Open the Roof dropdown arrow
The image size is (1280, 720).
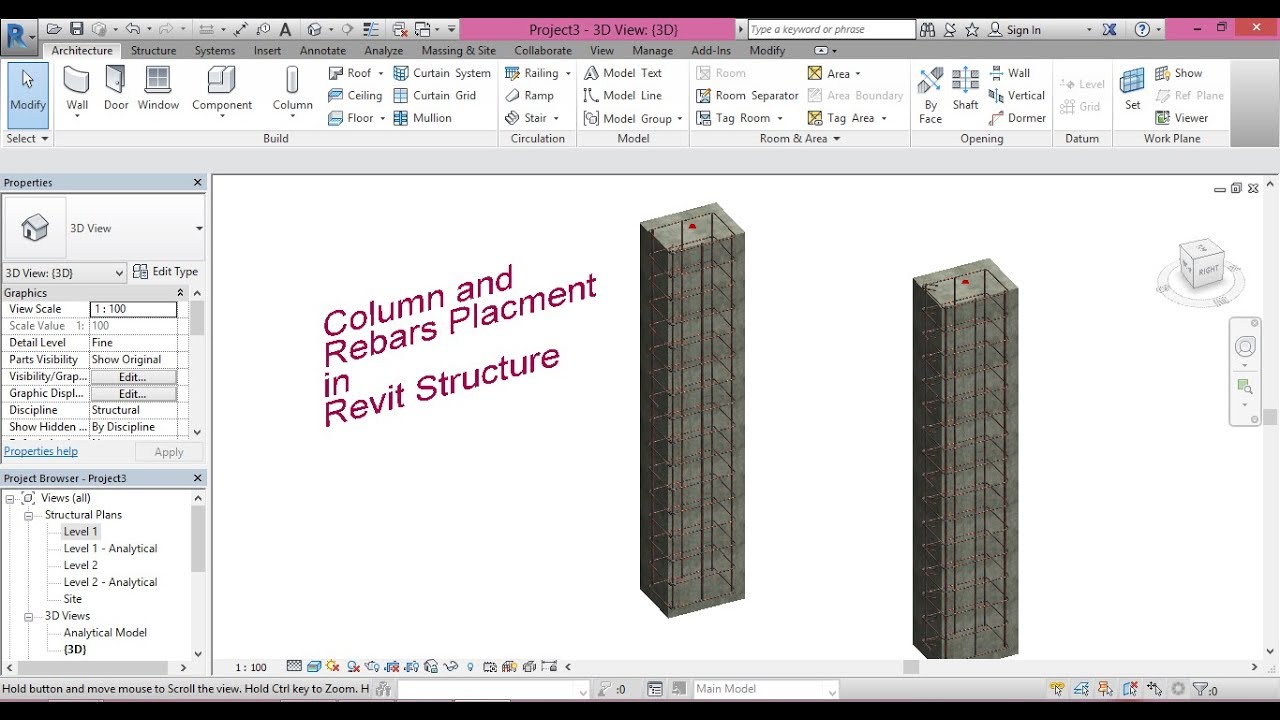pos(381,74)
